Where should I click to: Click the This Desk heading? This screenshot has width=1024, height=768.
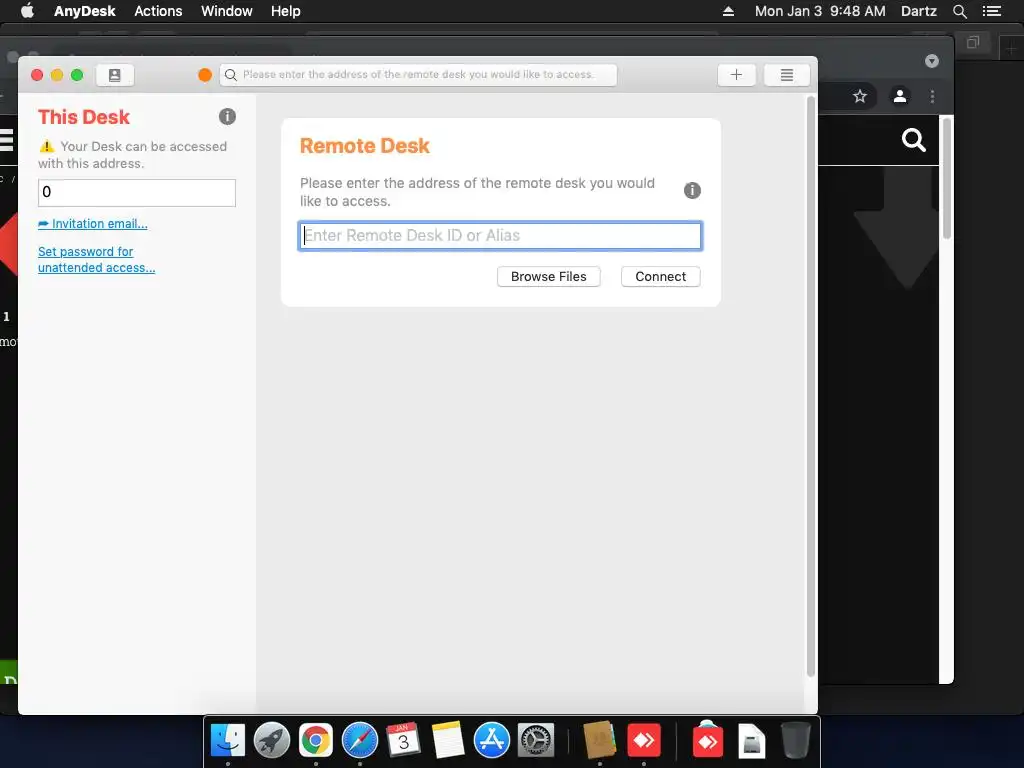[84, 117]
